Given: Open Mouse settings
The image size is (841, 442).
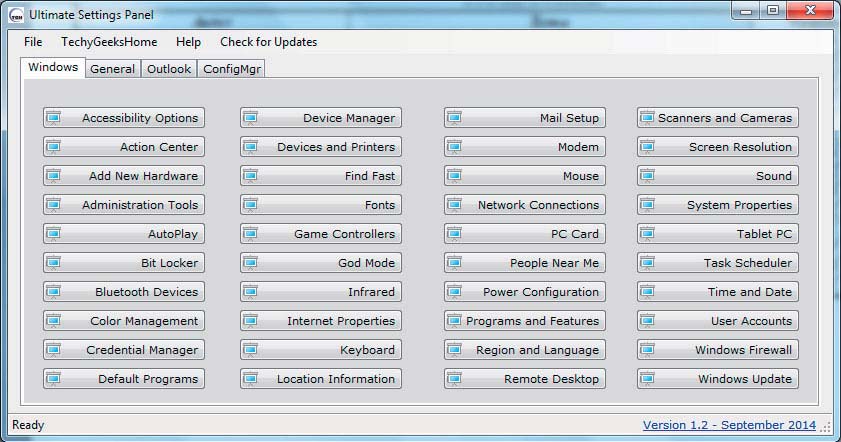Looking at the screenshot, I should pos(525,175).
